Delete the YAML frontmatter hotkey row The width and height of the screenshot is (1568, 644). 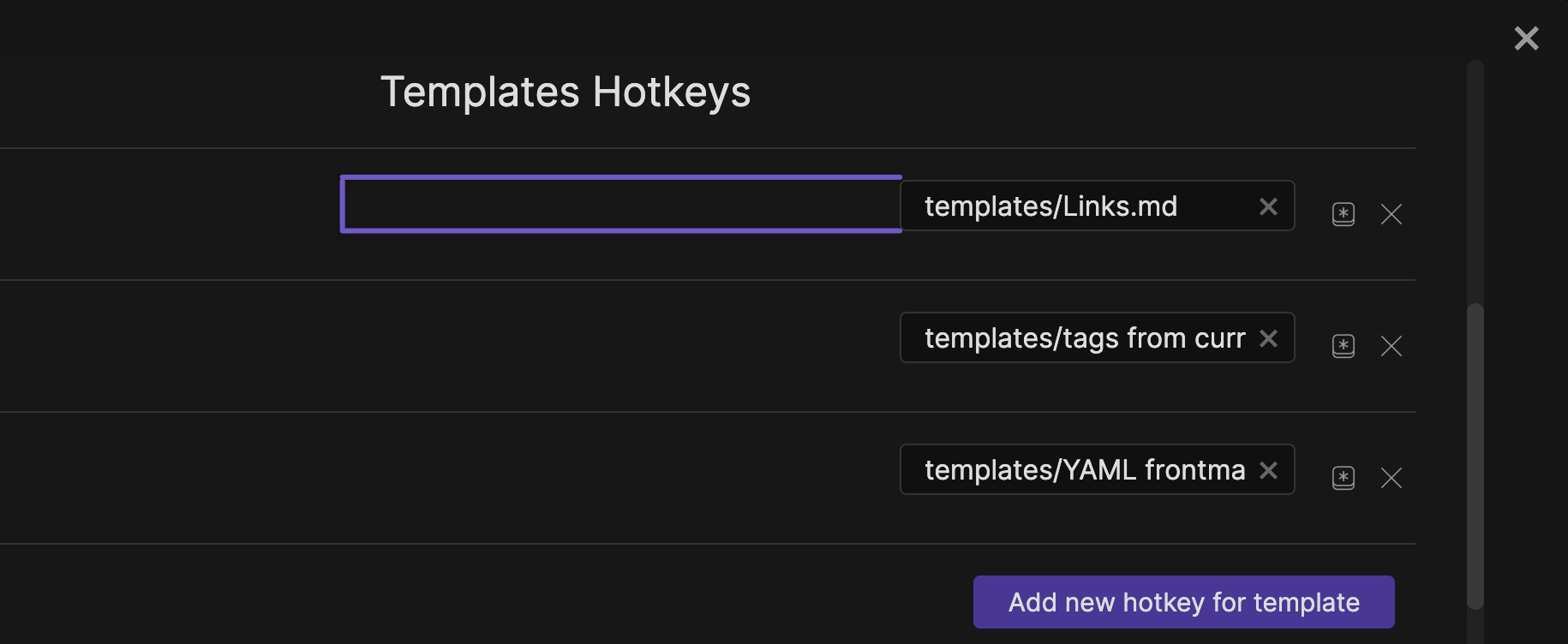point(1391,478)
